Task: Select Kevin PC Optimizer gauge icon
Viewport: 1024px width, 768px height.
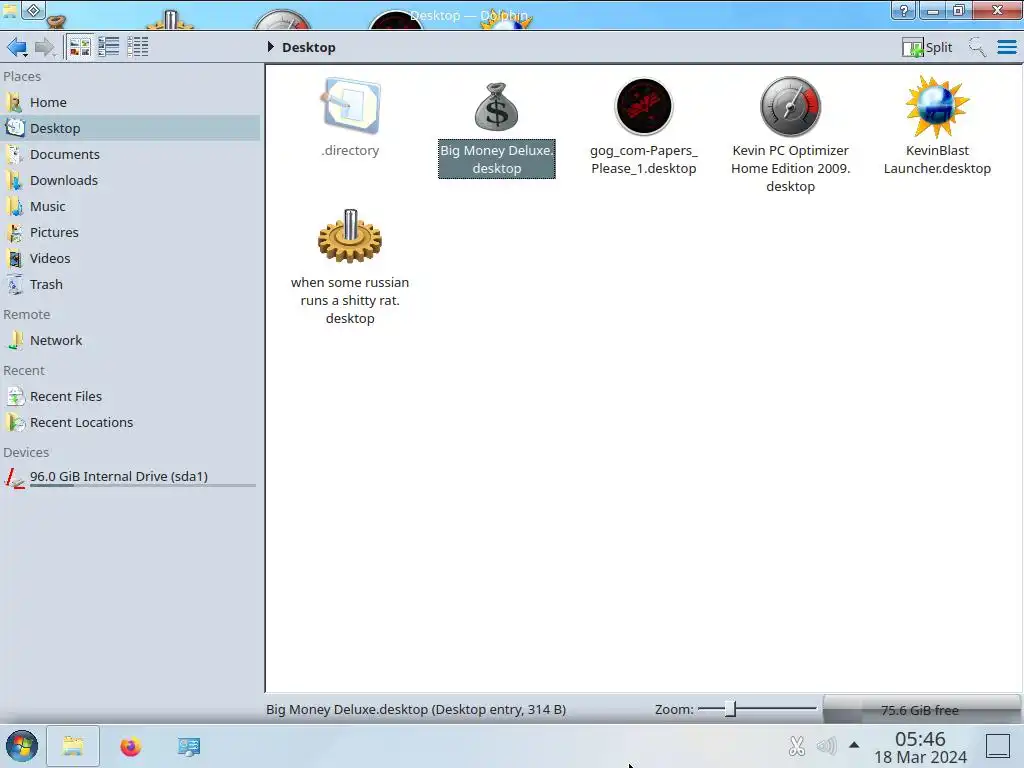Action: click(x=790, y=106)
